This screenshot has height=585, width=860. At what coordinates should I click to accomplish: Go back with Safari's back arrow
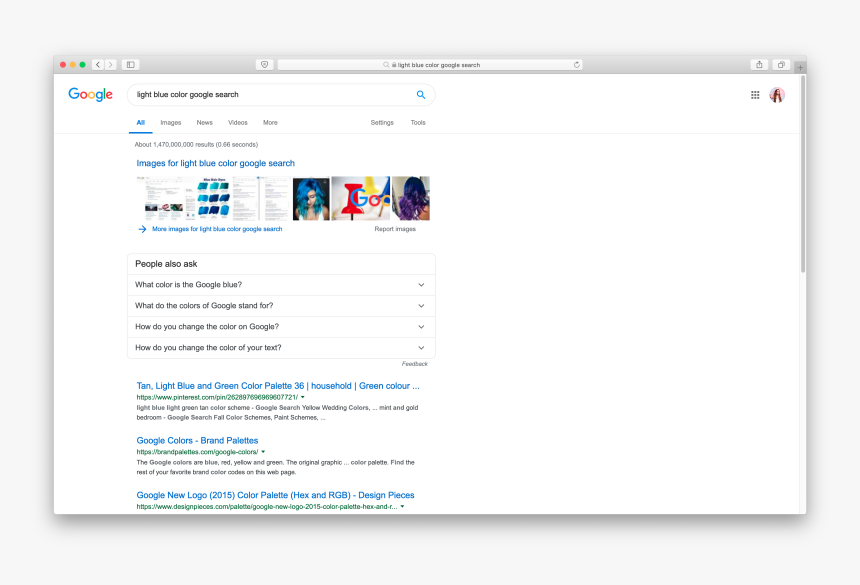click(x=98, y=65)
